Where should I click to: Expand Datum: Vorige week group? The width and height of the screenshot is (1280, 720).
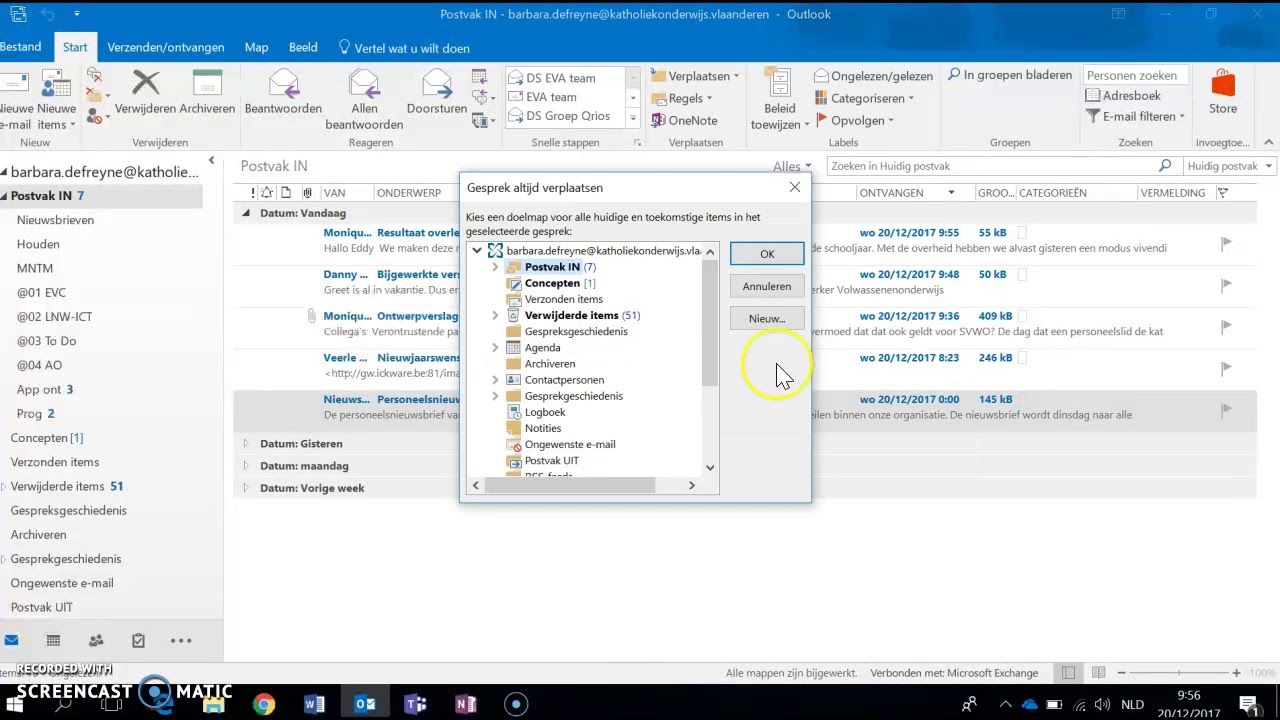click(x=246, y=488)
